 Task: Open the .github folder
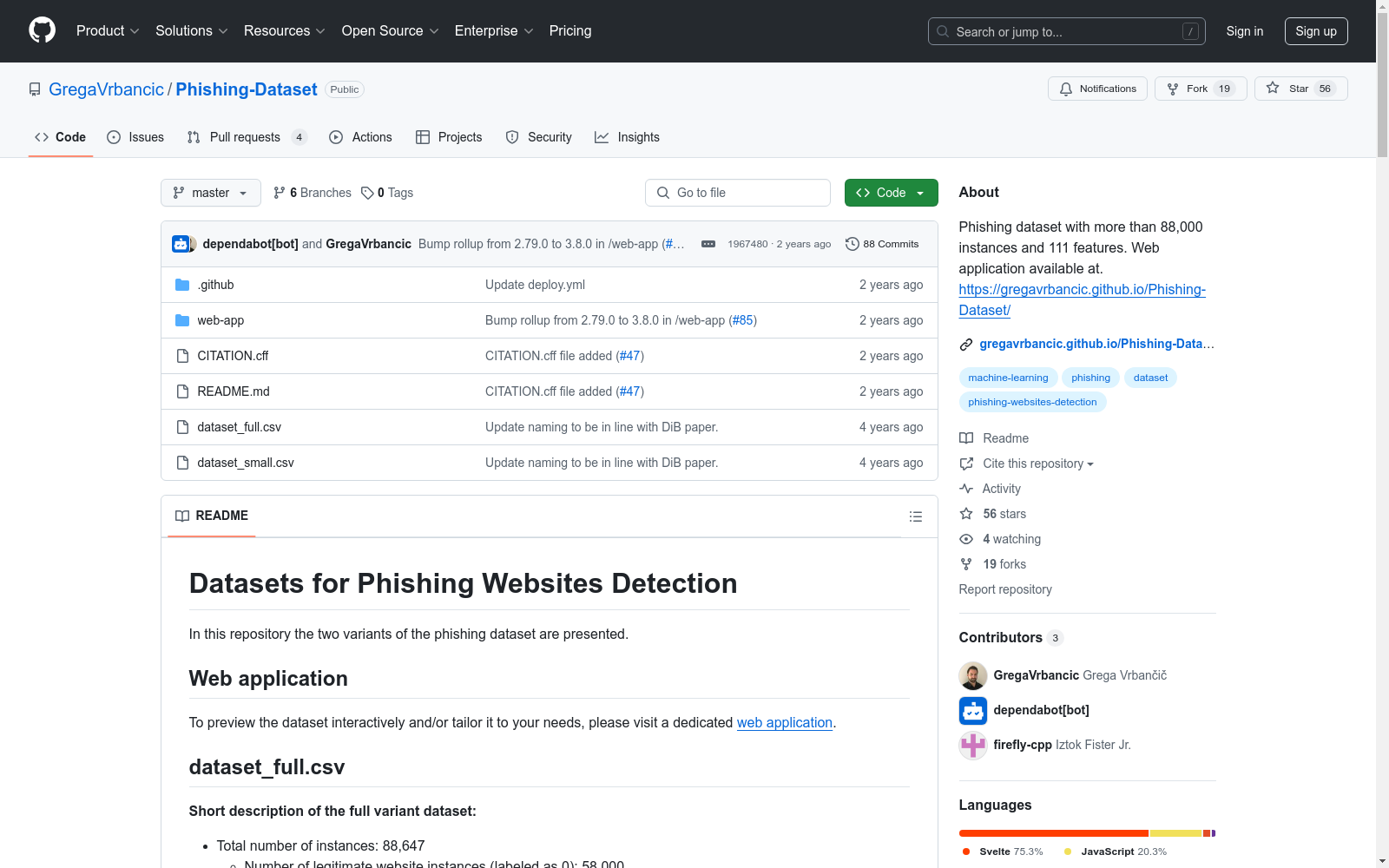[x=215, y=285]
